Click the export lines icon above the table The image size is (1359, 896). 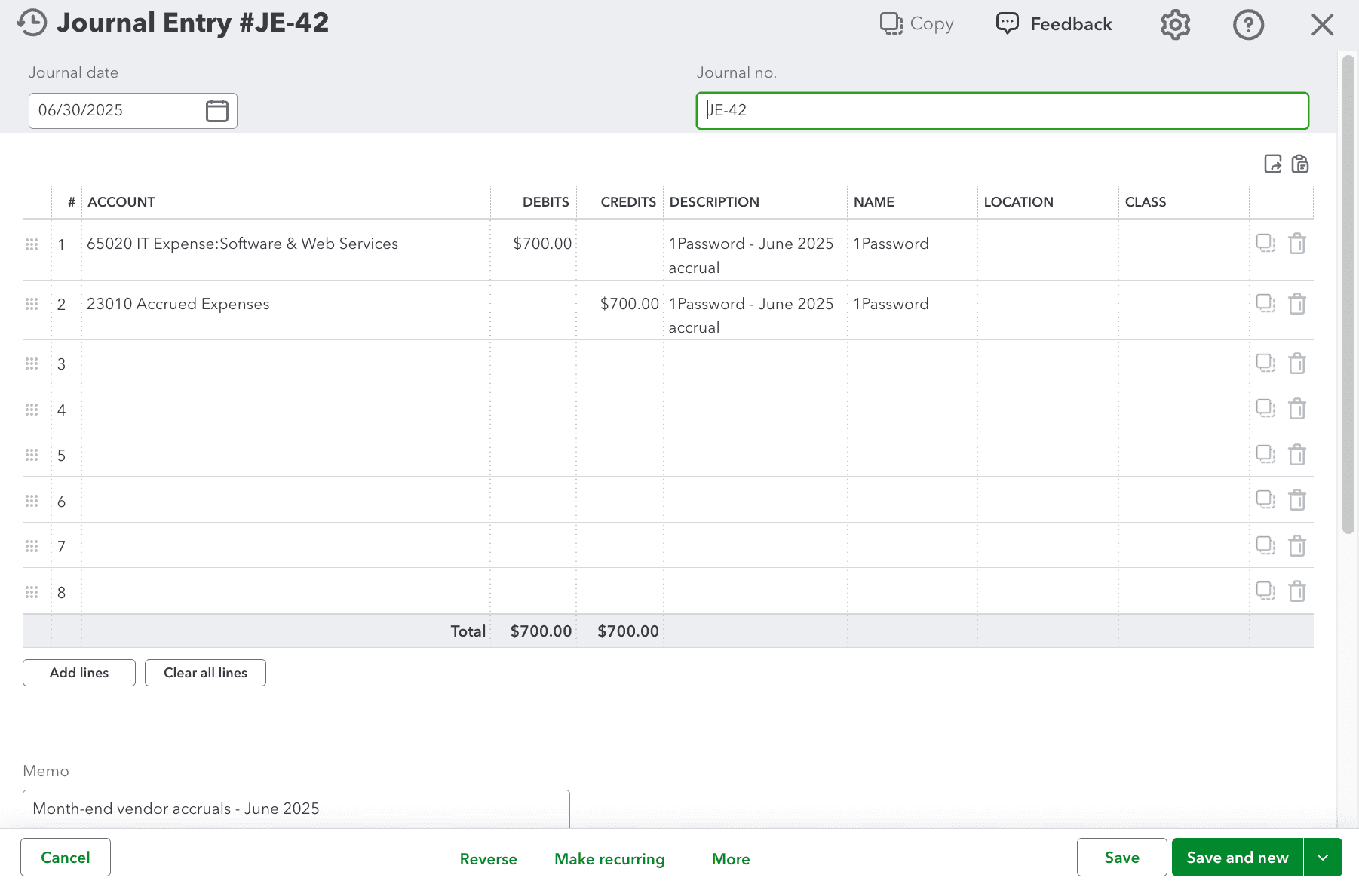pyautogui.click(x=1272, y=164)
